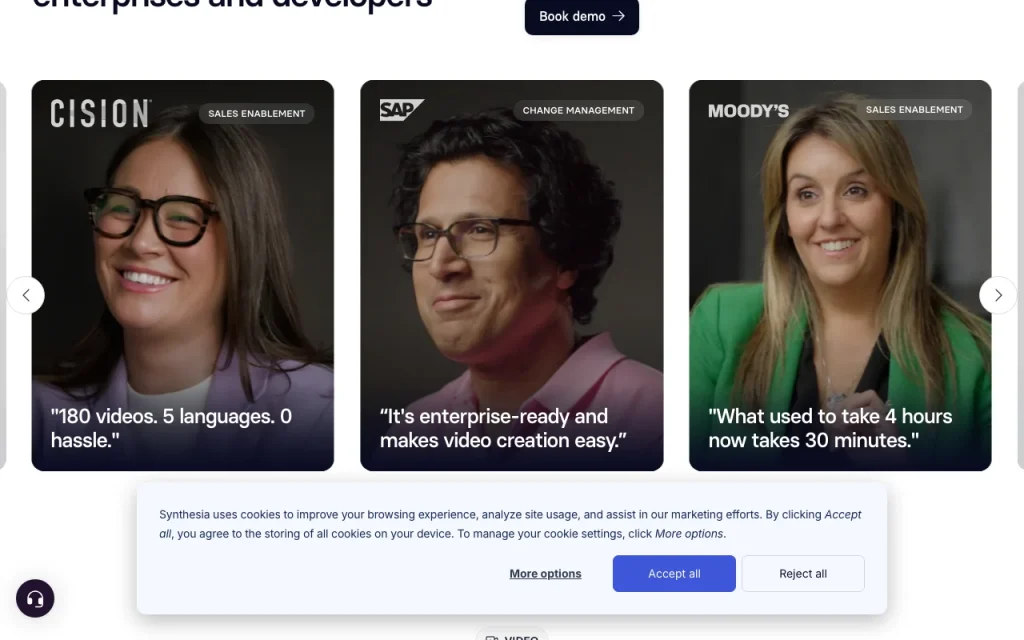Open the Cision testimonial card
This screenshot has height=640, width=1024.
[x=183, y=275]
